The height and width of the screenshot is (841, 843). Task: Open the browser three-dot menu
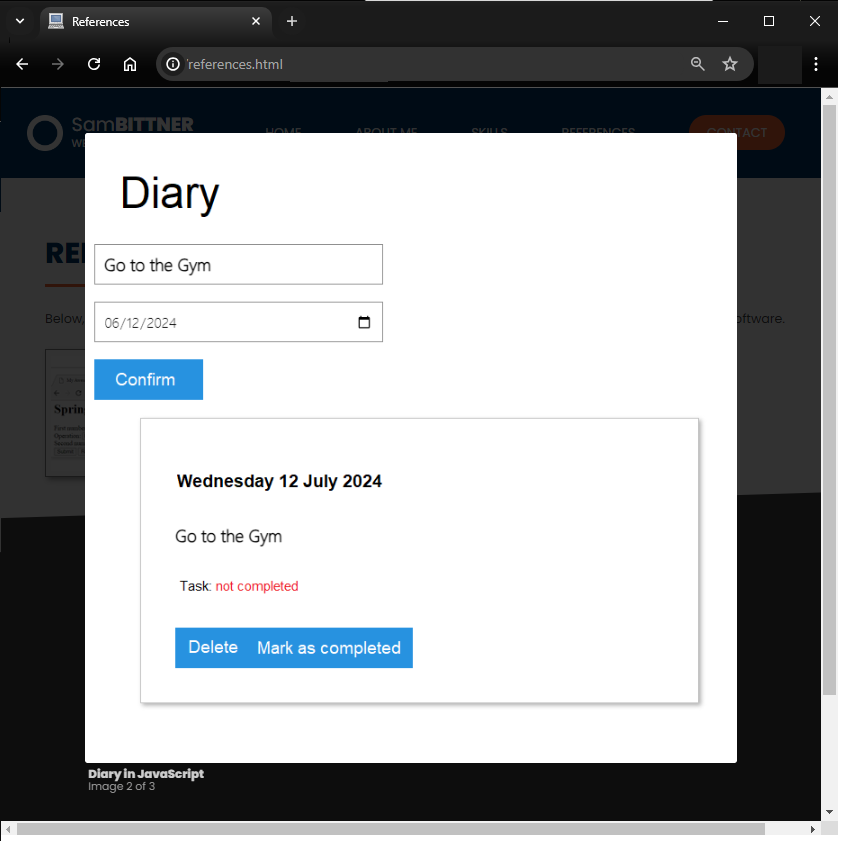(x=816, y=64)
